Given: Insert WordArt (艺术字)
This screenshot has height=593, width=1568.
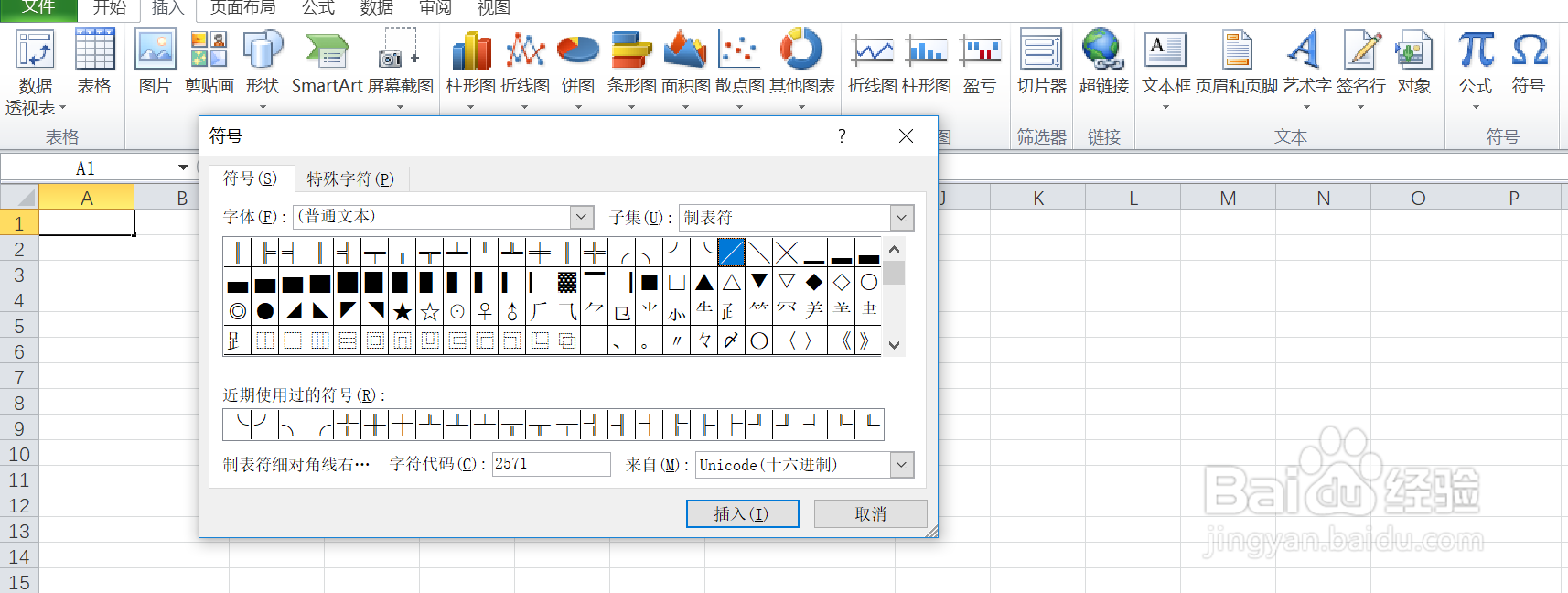Looking at the screenshot, I should (1306, 69).
